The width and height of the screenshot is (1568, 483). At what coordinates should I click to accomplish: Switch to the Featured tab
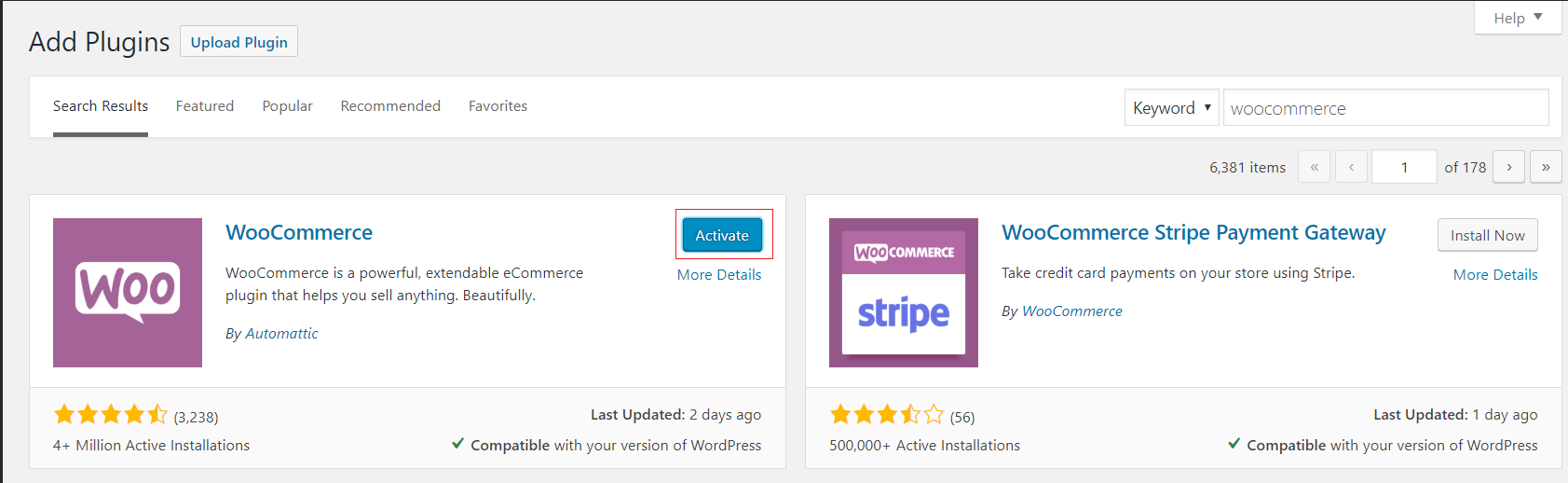pos(205,106)
